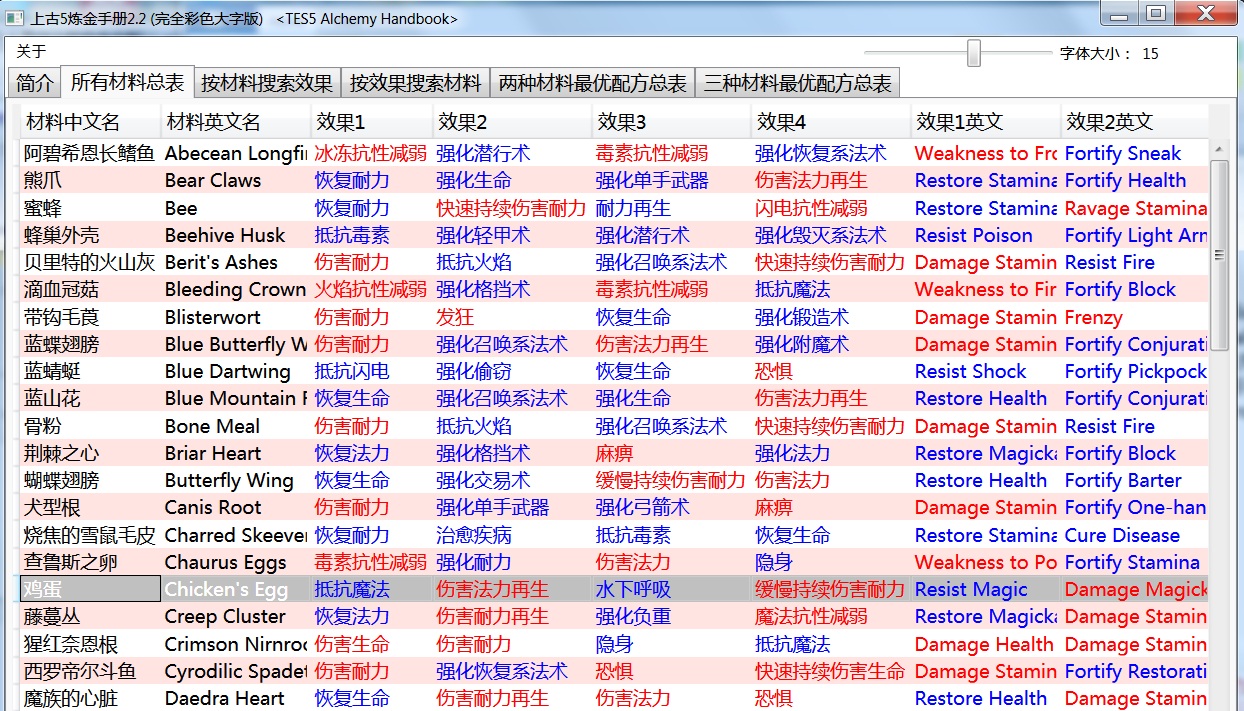1244x711 pixels.
Task: Click the Daedra Heart cell
Action: pos(236,698)
